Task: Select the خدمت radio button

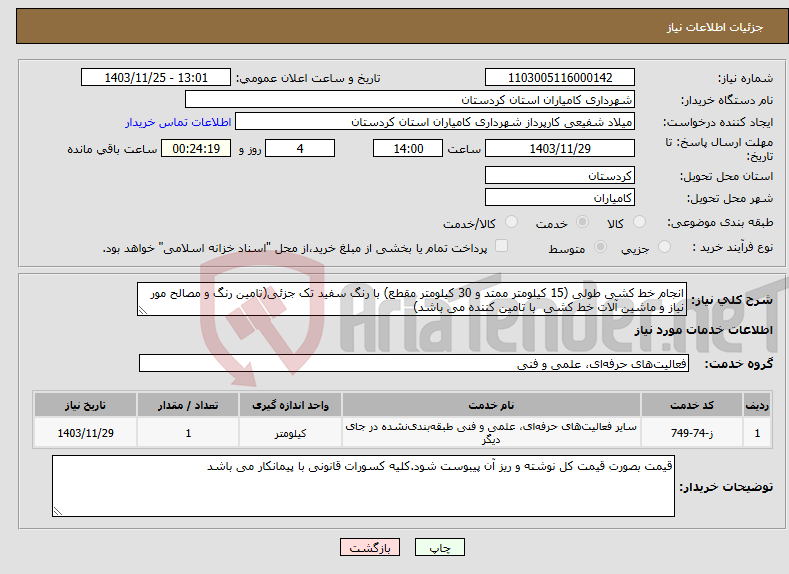Action: pyautogui.click(x=582, y=222)
